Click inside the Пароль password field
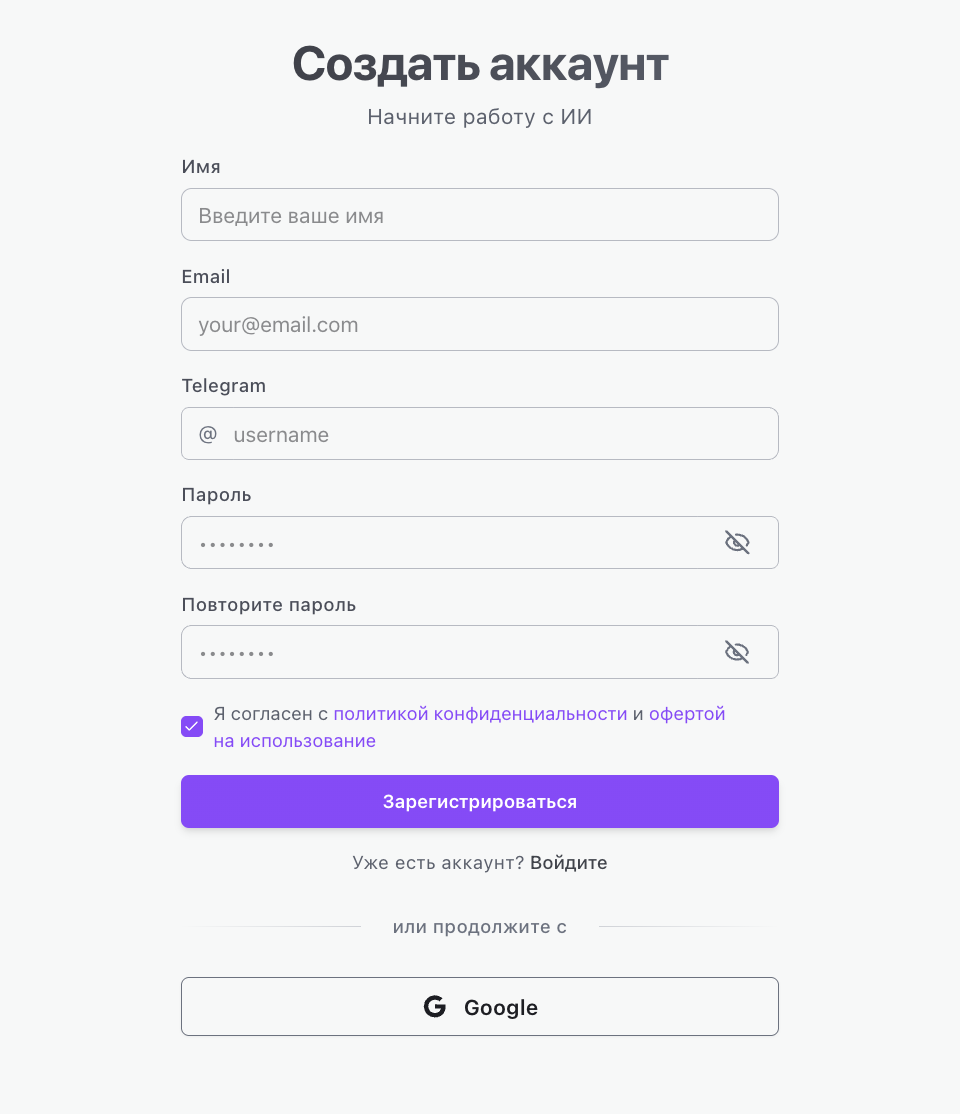960x1114 pixels. [450, 543]
